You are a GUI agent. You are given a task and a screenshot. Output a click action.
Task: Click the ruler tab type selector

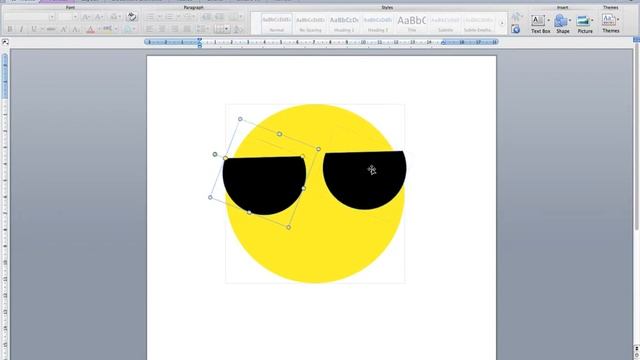[5, 42]
